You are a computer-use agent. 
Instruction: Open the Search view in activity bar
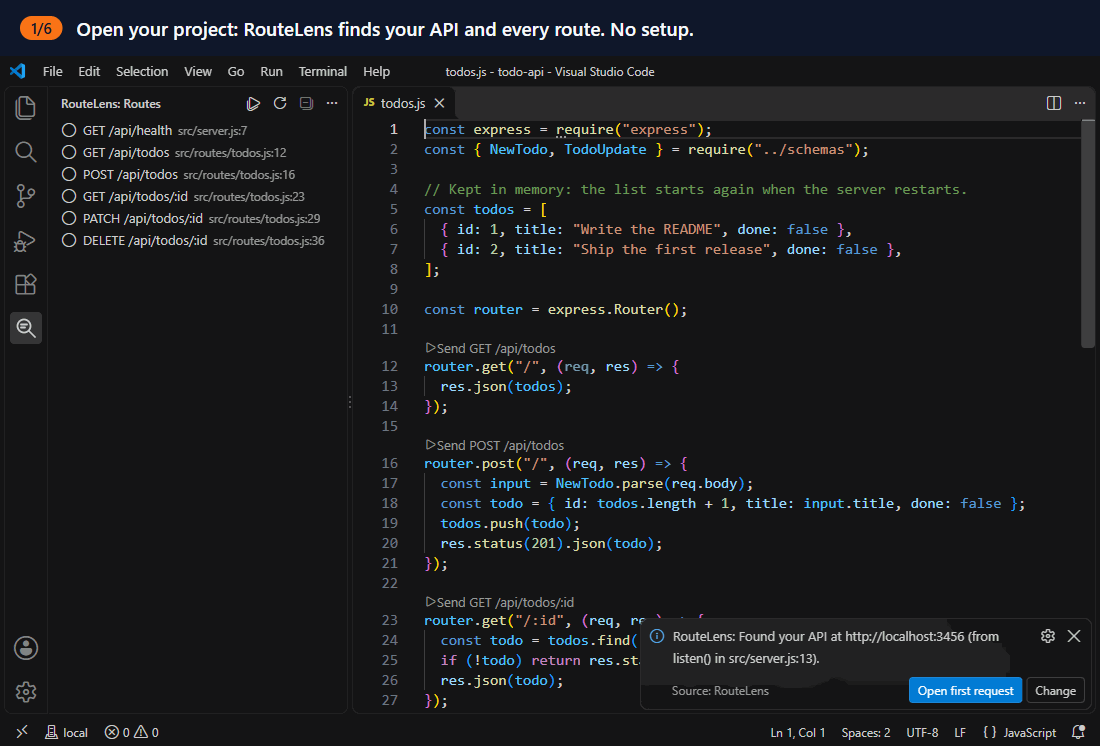[25, 152]
